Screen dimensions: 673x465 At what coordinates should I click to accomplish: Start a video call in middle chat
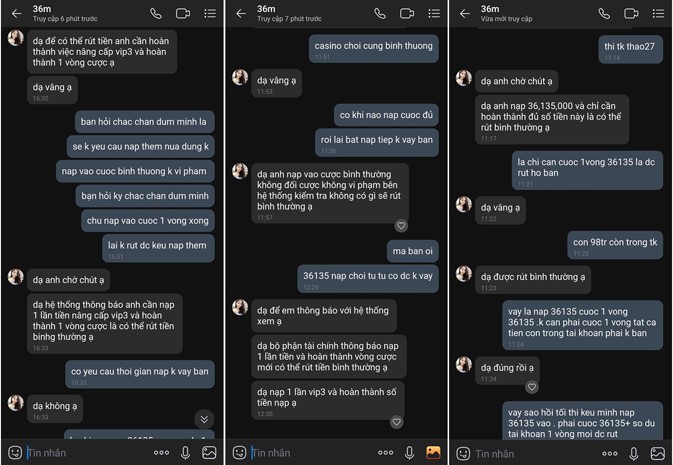407,14
